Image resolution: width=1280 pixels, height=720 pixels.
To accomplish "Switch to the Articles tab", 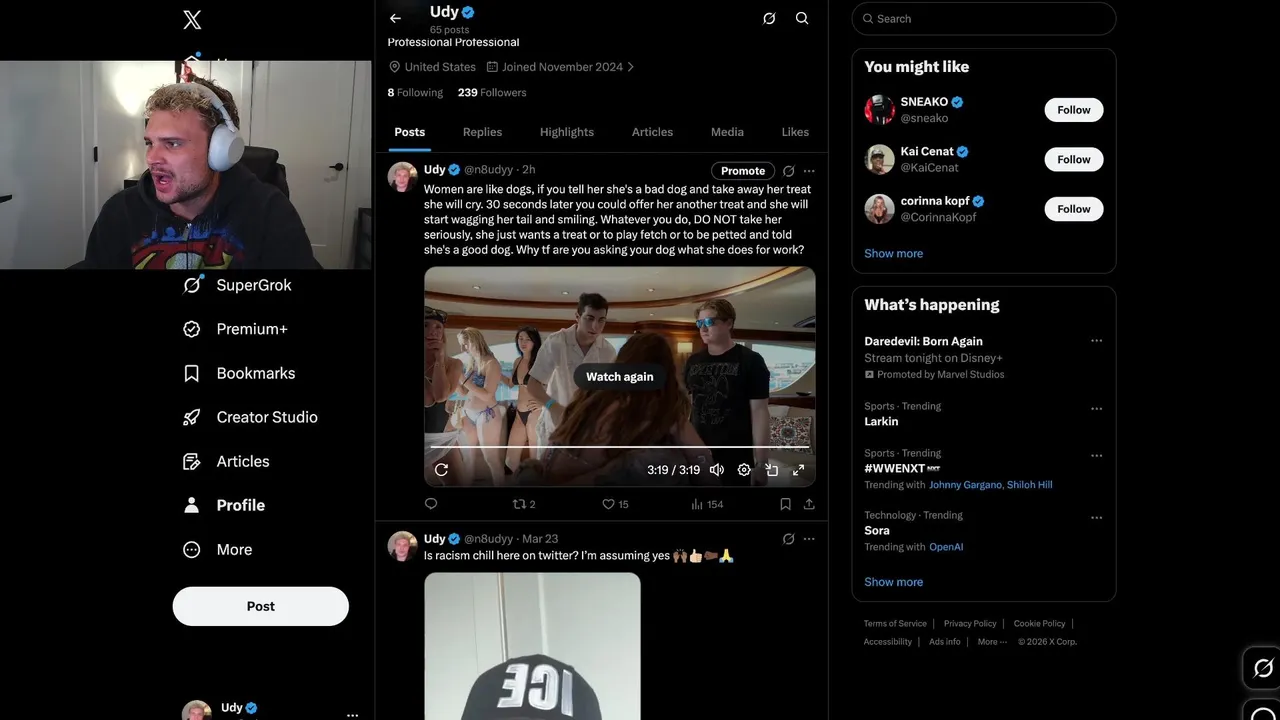I will pyautogui.click(x=652, y=132).
